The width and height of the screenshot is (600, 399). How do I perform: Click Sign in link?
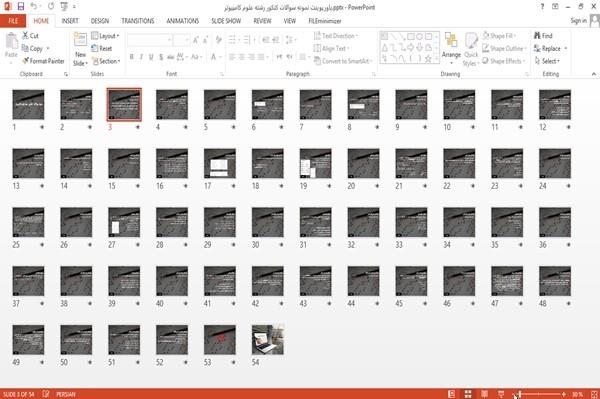578,21
